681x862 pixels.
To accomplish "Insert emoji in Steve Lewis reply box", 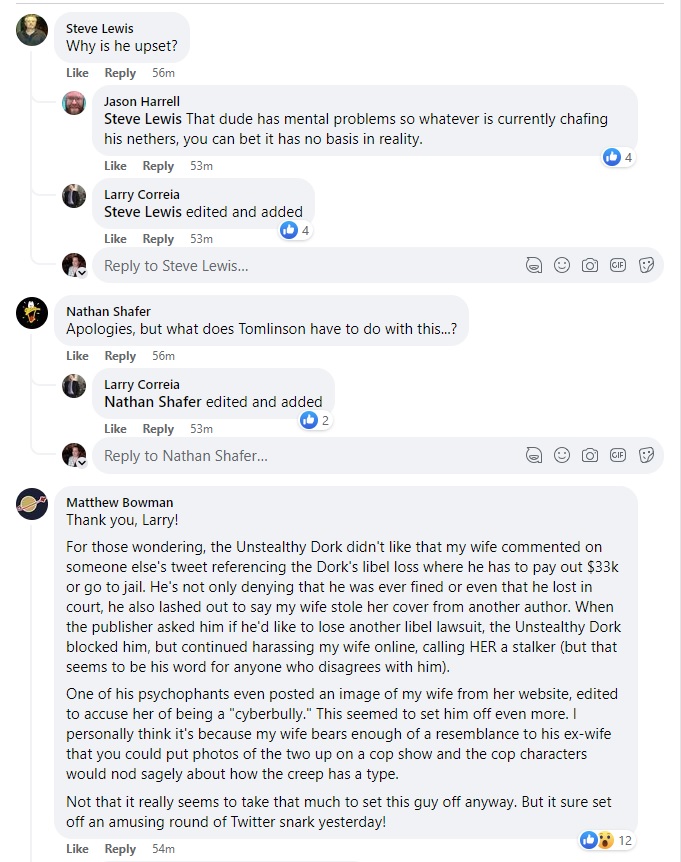I will pos(562,265).
